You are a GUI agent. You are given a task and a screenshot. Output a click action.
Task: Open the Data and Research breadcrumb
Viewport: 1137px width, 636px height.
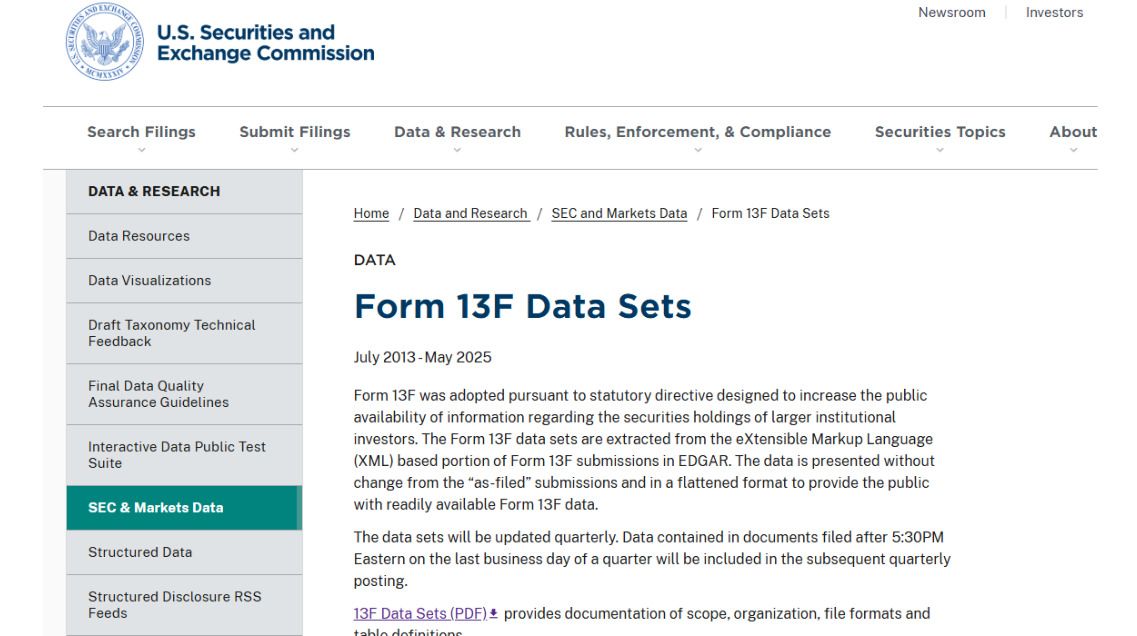pyautogui.click(x=470, y=213)
